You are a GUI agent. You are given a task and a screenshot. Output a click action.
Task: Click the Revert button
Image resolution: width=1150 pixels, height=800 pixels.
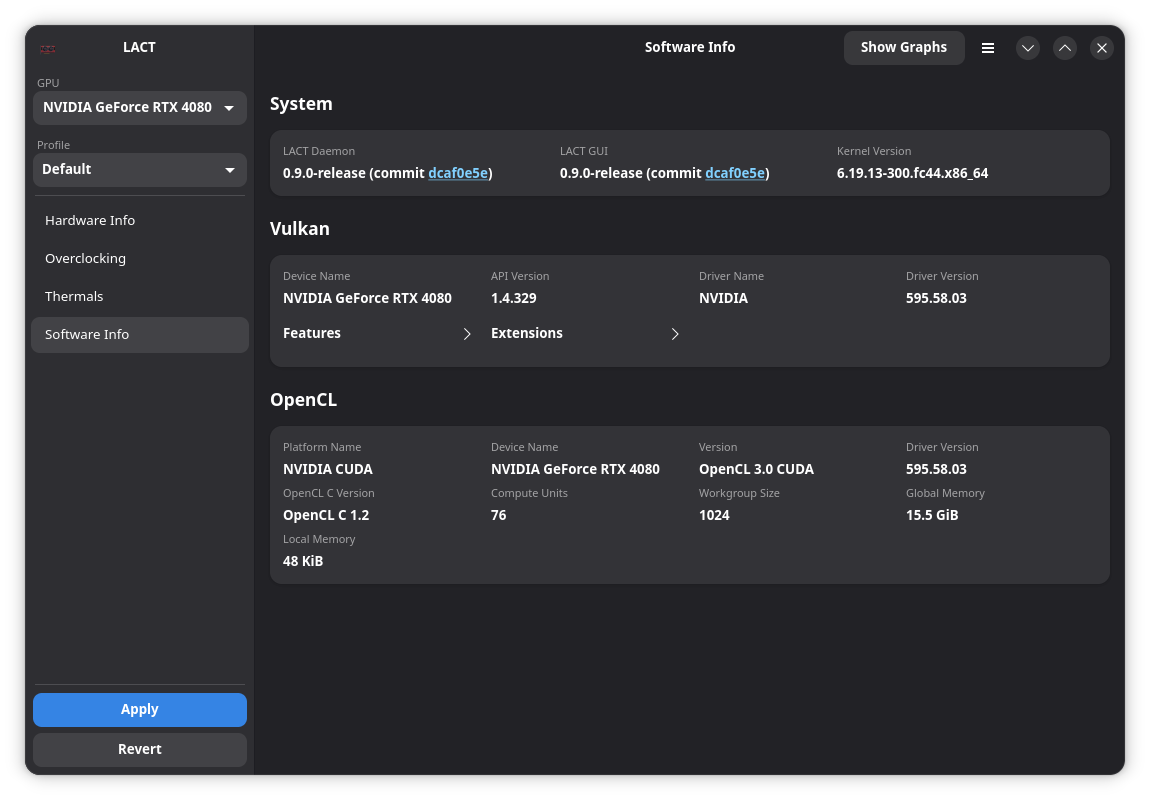pos(140,749)
